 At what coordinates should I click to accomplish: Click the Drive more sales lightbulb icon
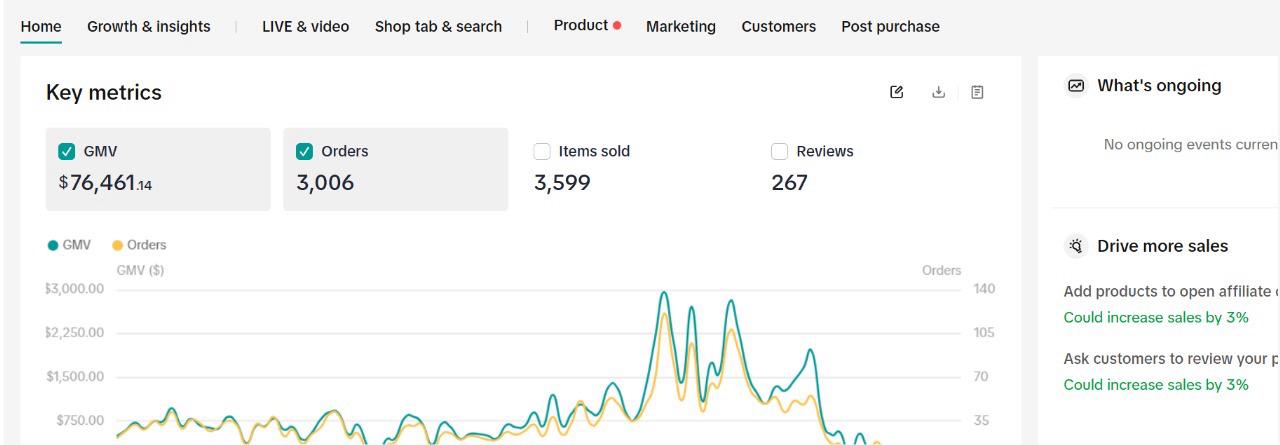point(1076,246)
